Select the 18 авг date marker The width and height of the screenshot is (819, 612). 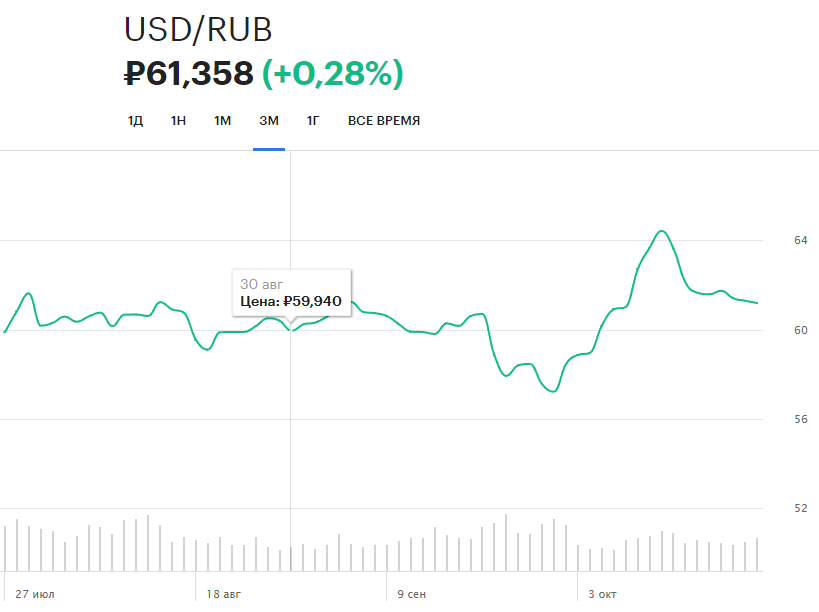coord(224,594)
